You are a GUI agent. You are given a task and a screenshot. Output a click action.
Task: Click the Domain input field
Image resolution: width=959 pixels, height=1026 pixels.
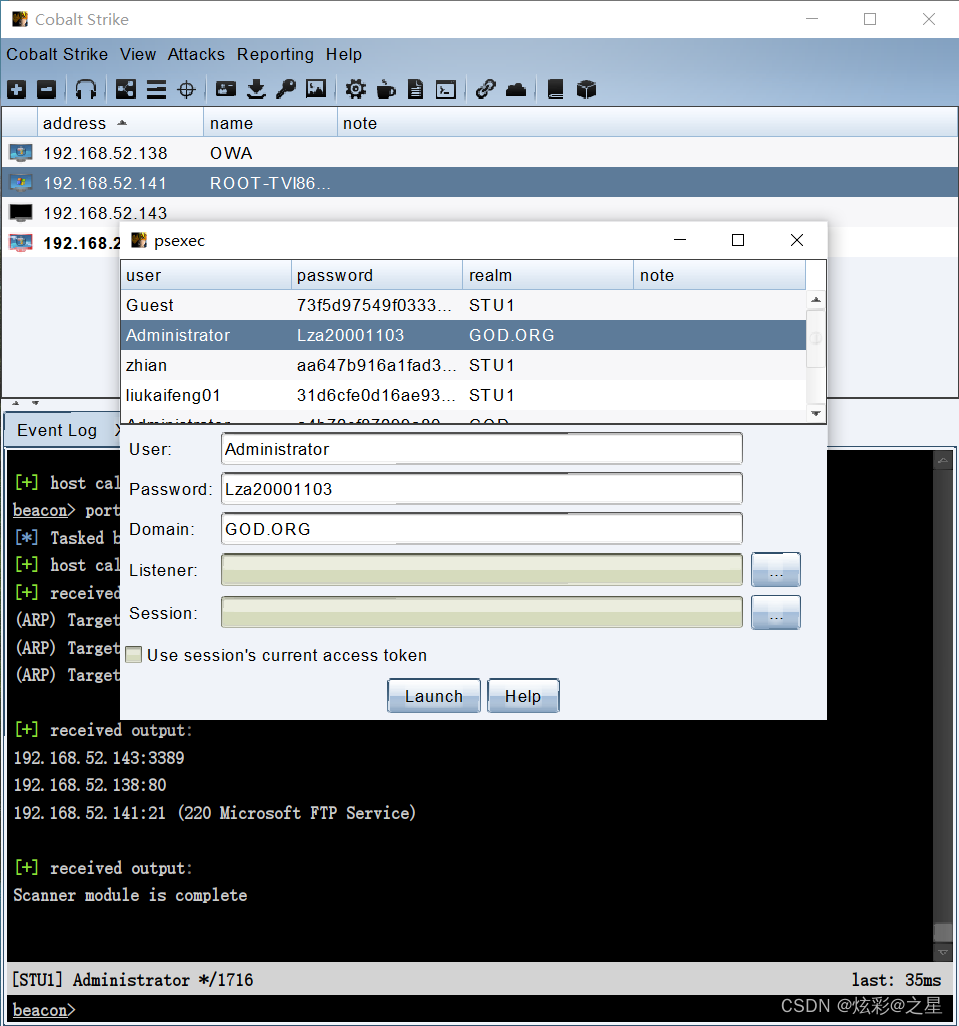(481, 529)
